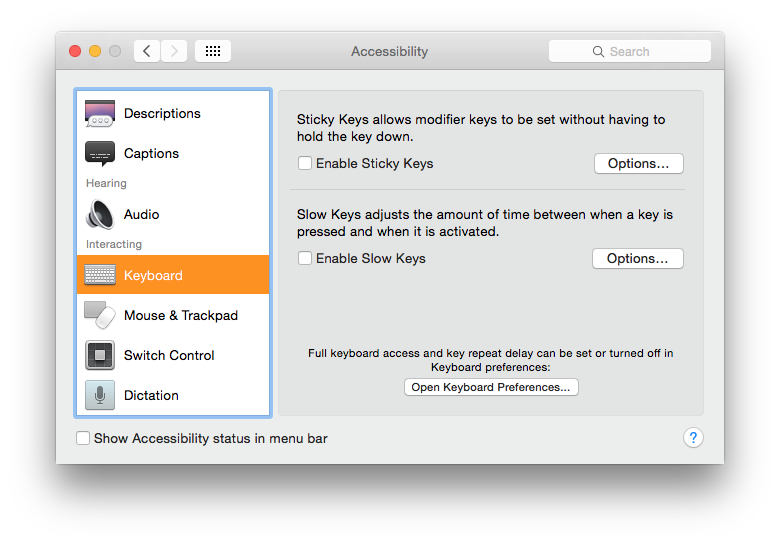
Task: Click the Search field
Action: pos(630,51)
